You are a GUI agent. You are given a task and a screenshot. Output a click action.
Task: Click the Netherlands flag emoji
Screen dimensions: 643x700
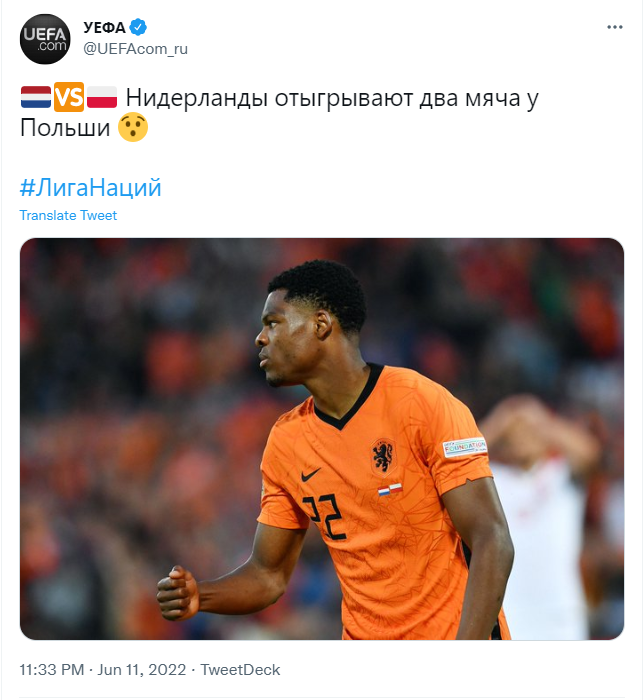coord(36,97)
